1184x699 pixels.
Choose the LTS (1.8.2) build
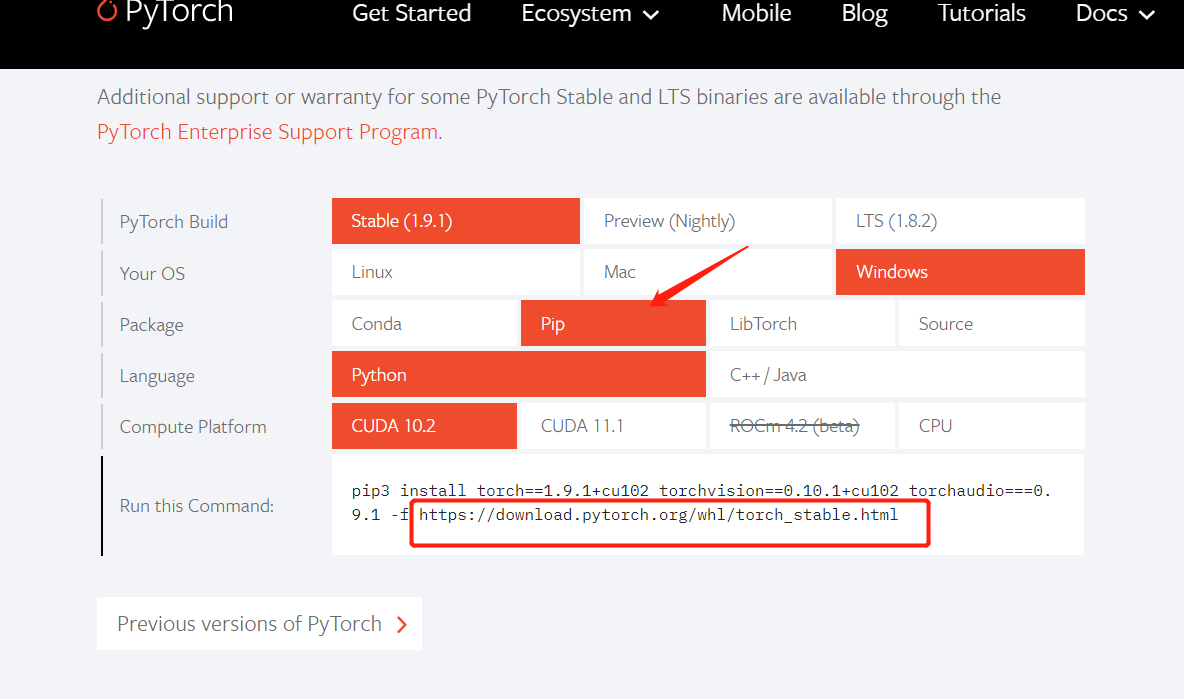click(x=959, y=221)
